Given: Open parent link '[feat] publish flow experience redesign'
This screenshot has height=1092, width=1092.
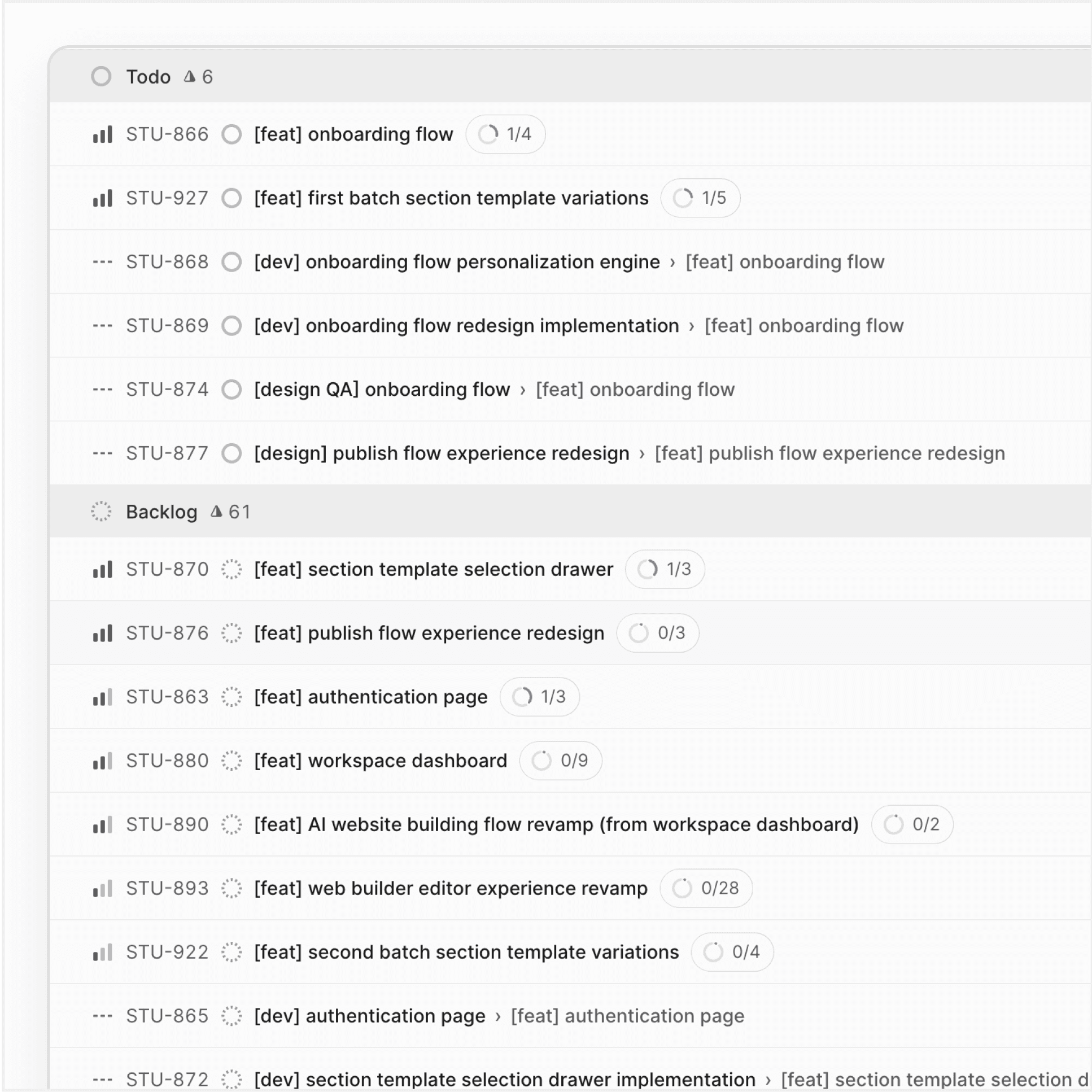Looking at the screenshot, I should click(829, 453).
